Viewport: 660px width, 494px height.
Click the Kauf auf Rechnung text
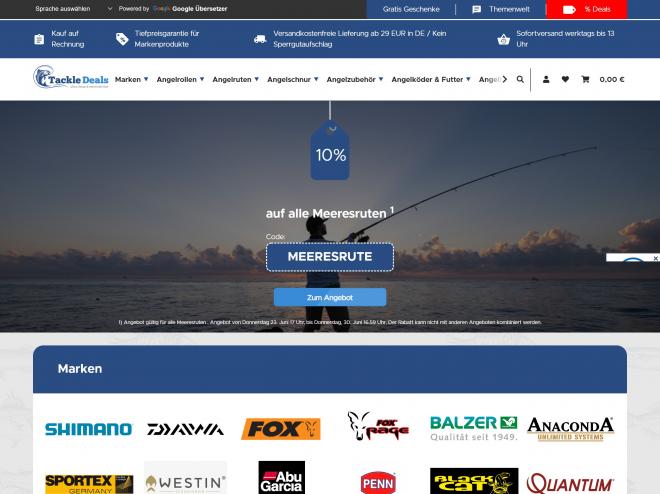[68, 39]
